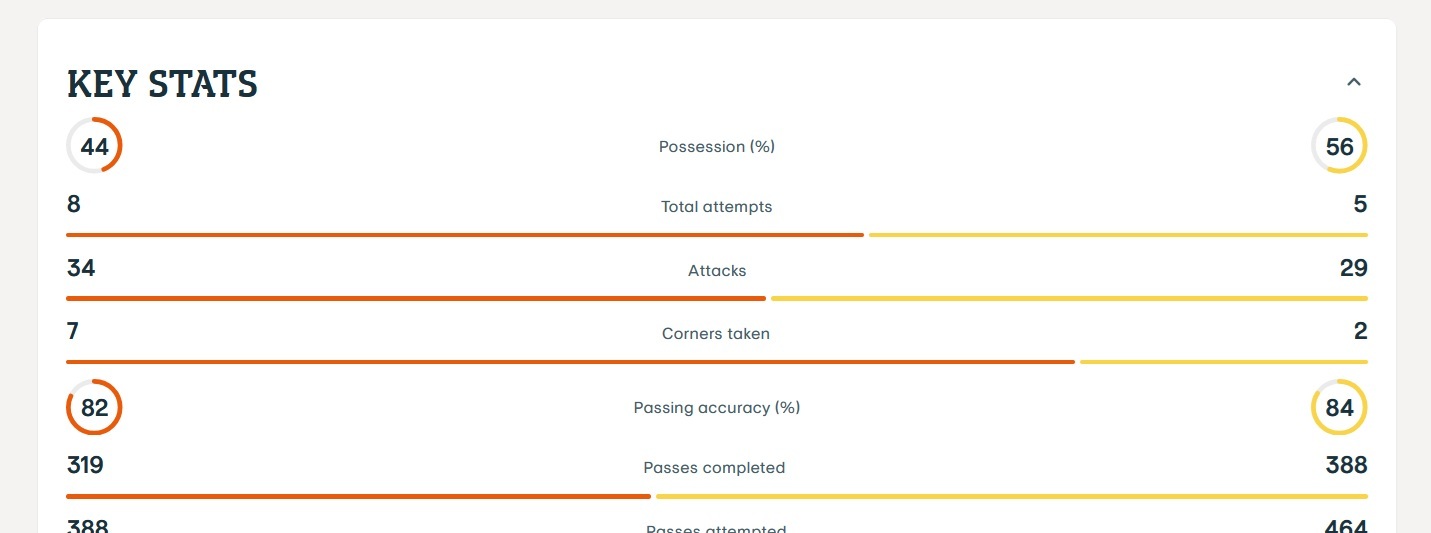Collapse the Key Stats section chevron
The width and height of the screenshot is (1431, 533).
(1354, 82)
